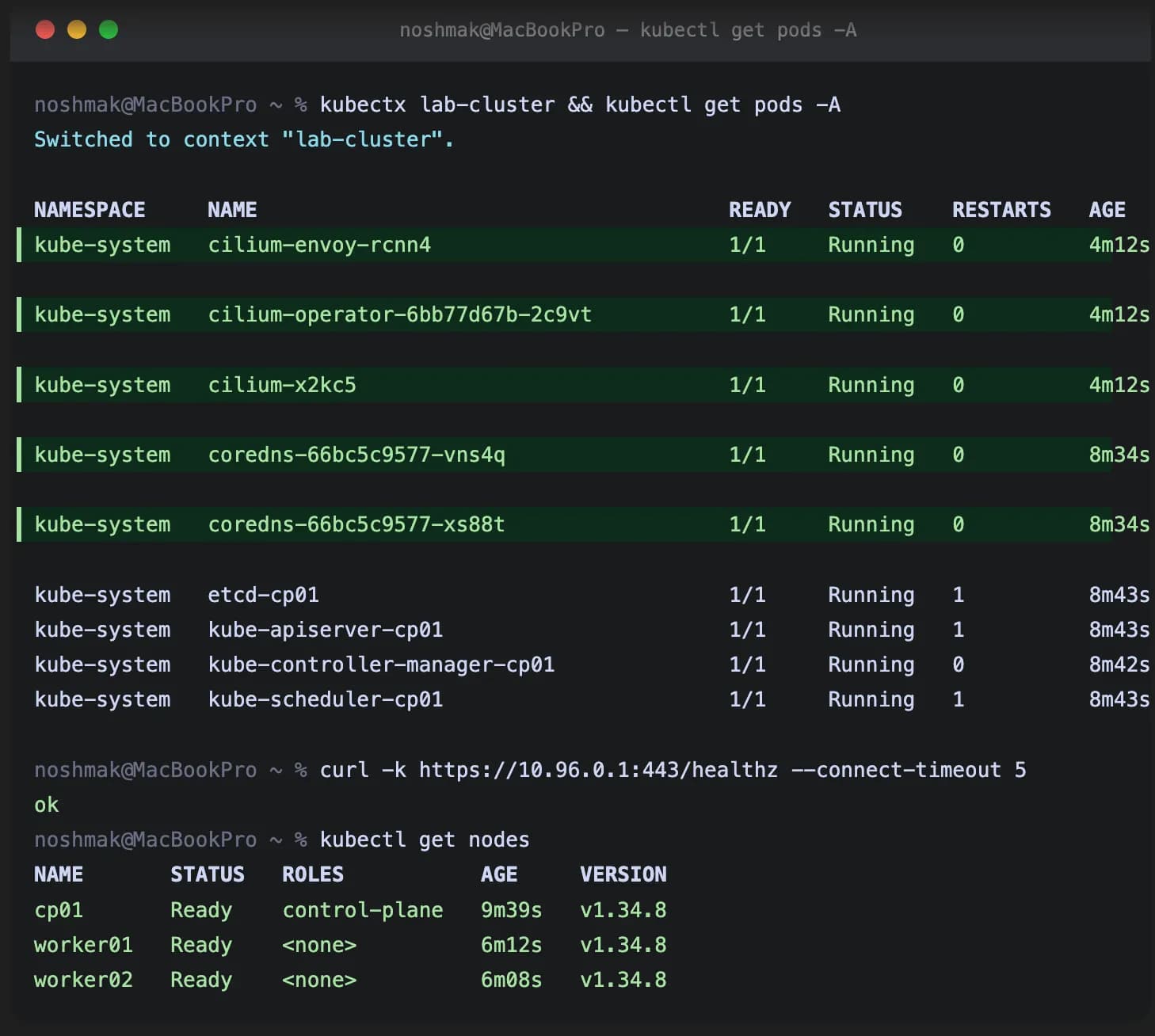
Task: Select pod name cilium-x2kc5
Action: click(282, 385)
